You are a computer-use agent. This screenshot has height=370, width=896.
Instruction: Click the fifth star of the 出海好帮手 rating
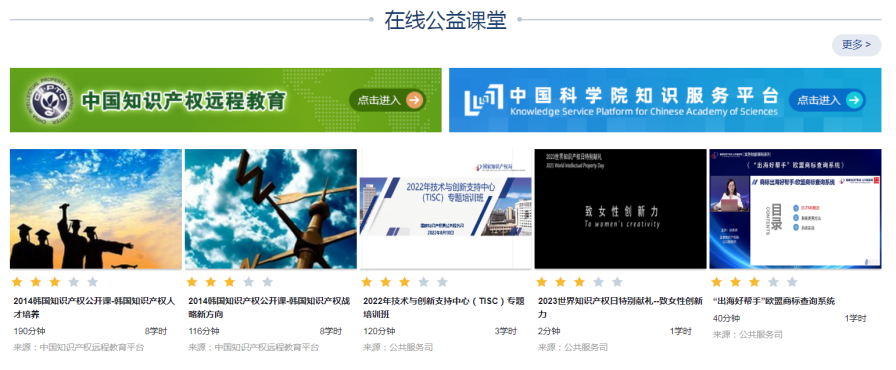coord(792,282)
